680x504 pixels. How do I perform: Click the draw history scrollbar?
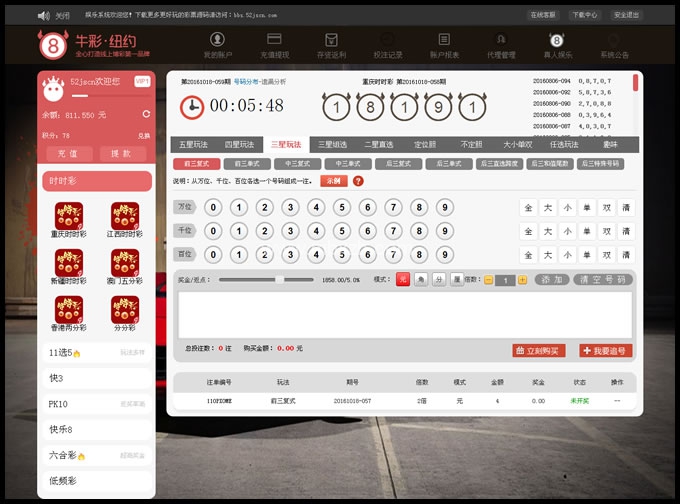coord(635,82)
